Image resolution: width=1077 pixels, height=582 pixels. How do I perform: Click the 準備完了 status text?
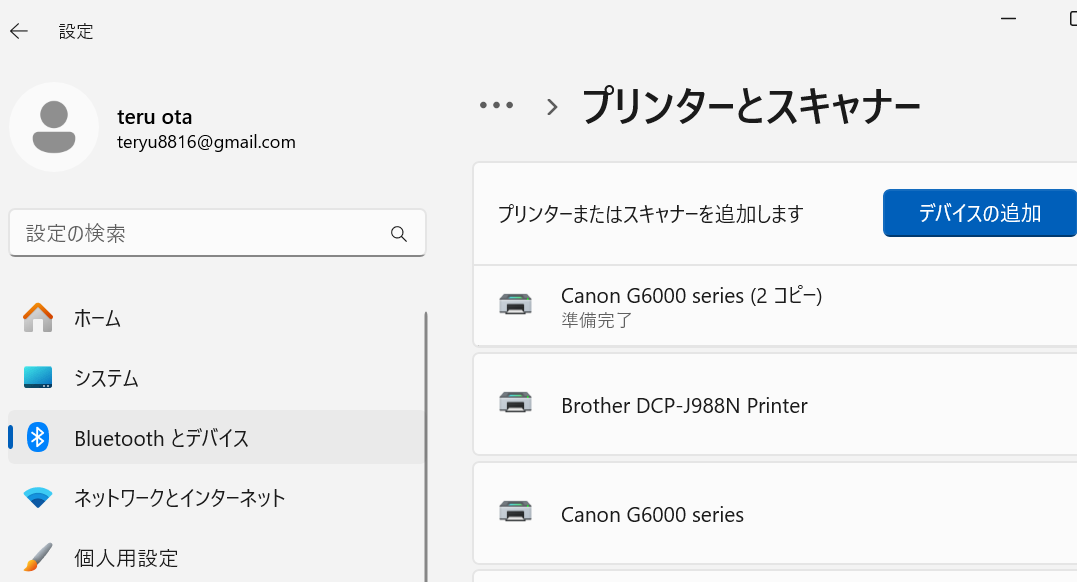click(596, 320)
